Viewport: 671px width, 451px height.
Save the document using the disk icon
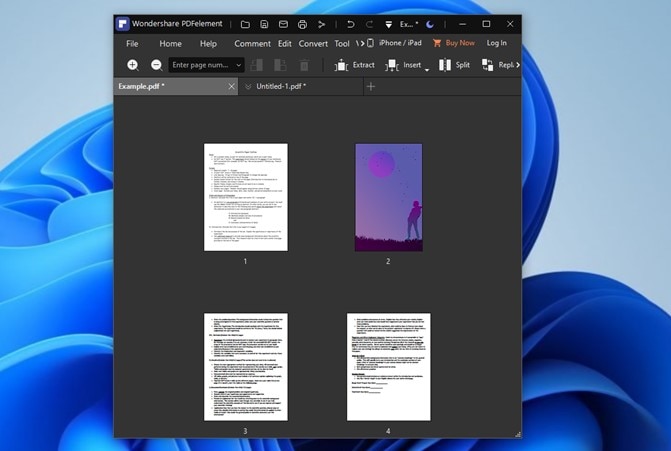click(x=264, y=24)
